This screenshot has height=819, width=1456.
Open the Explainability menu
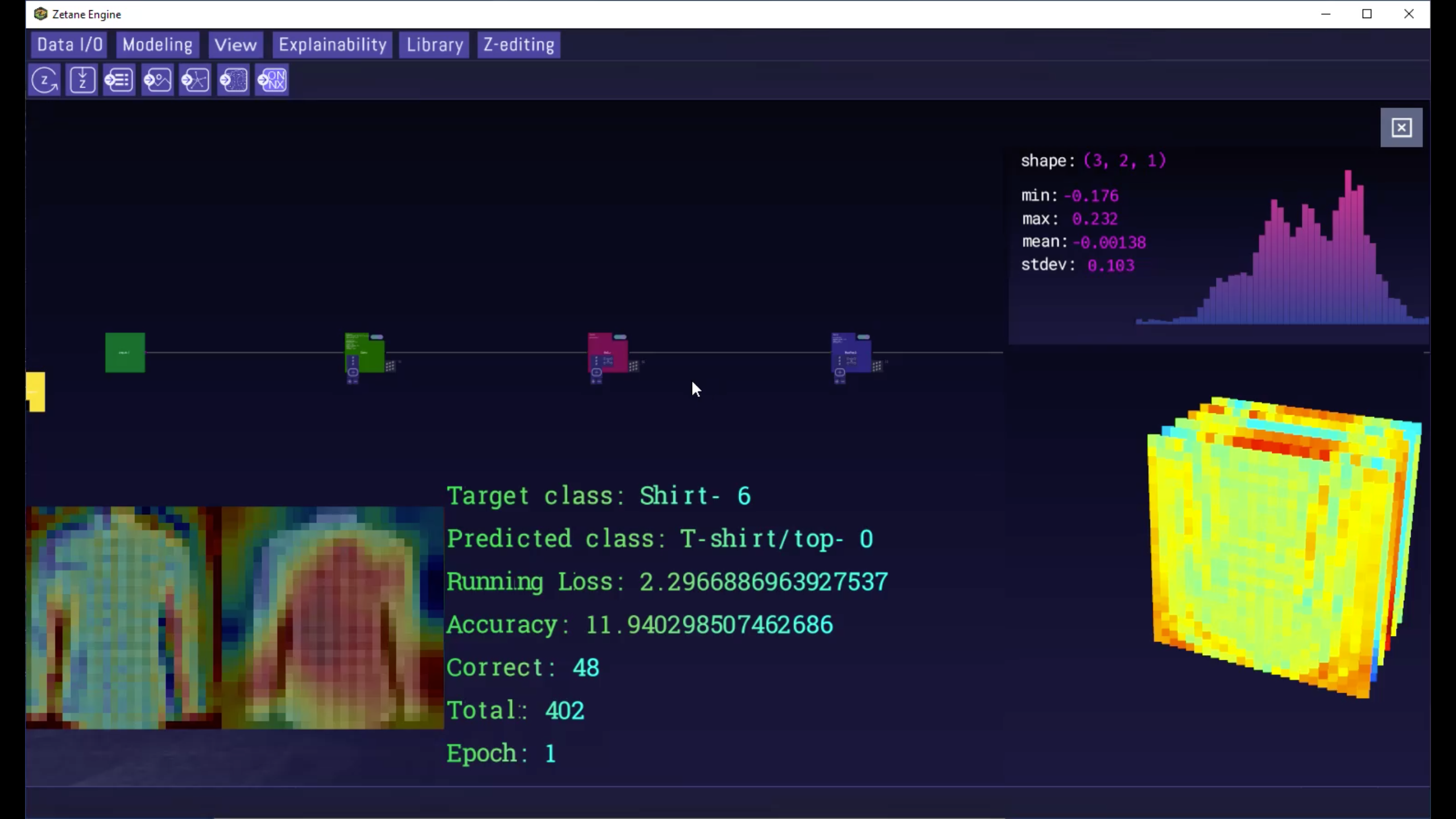[x=333, y=45]
